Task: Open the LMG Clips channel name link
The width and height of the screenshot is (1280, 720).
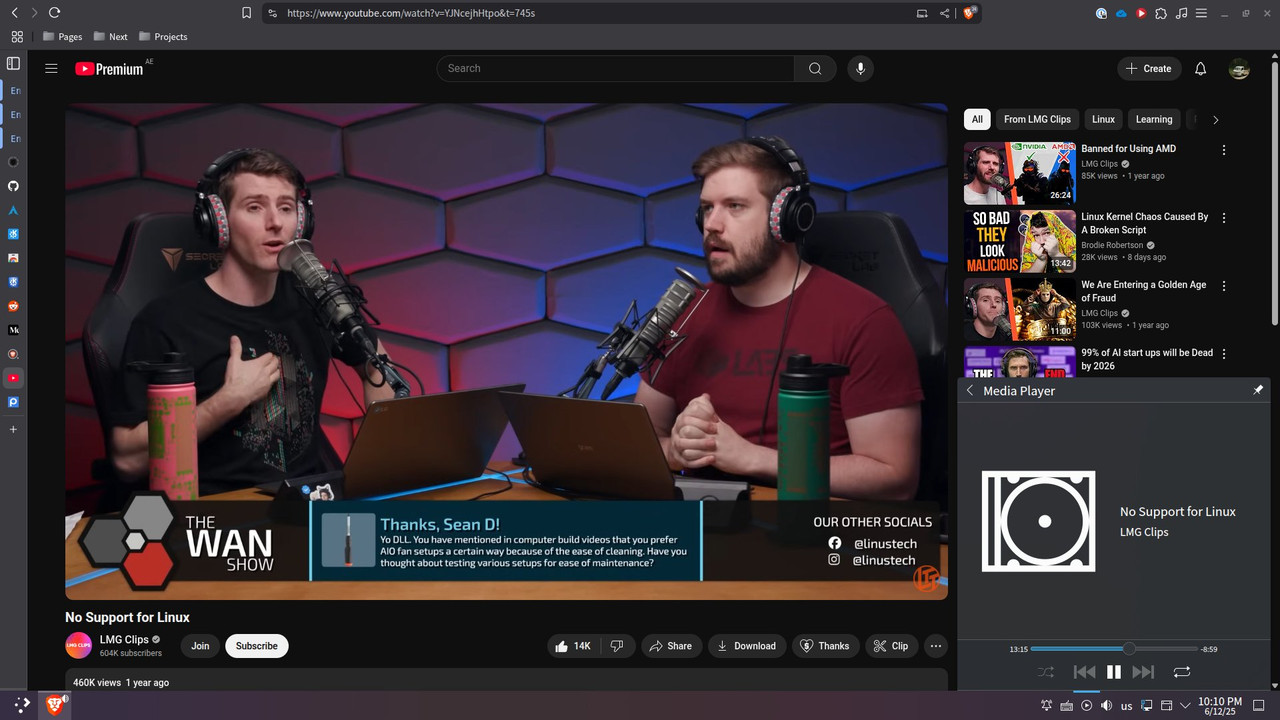Action: [x=124, y=640]
